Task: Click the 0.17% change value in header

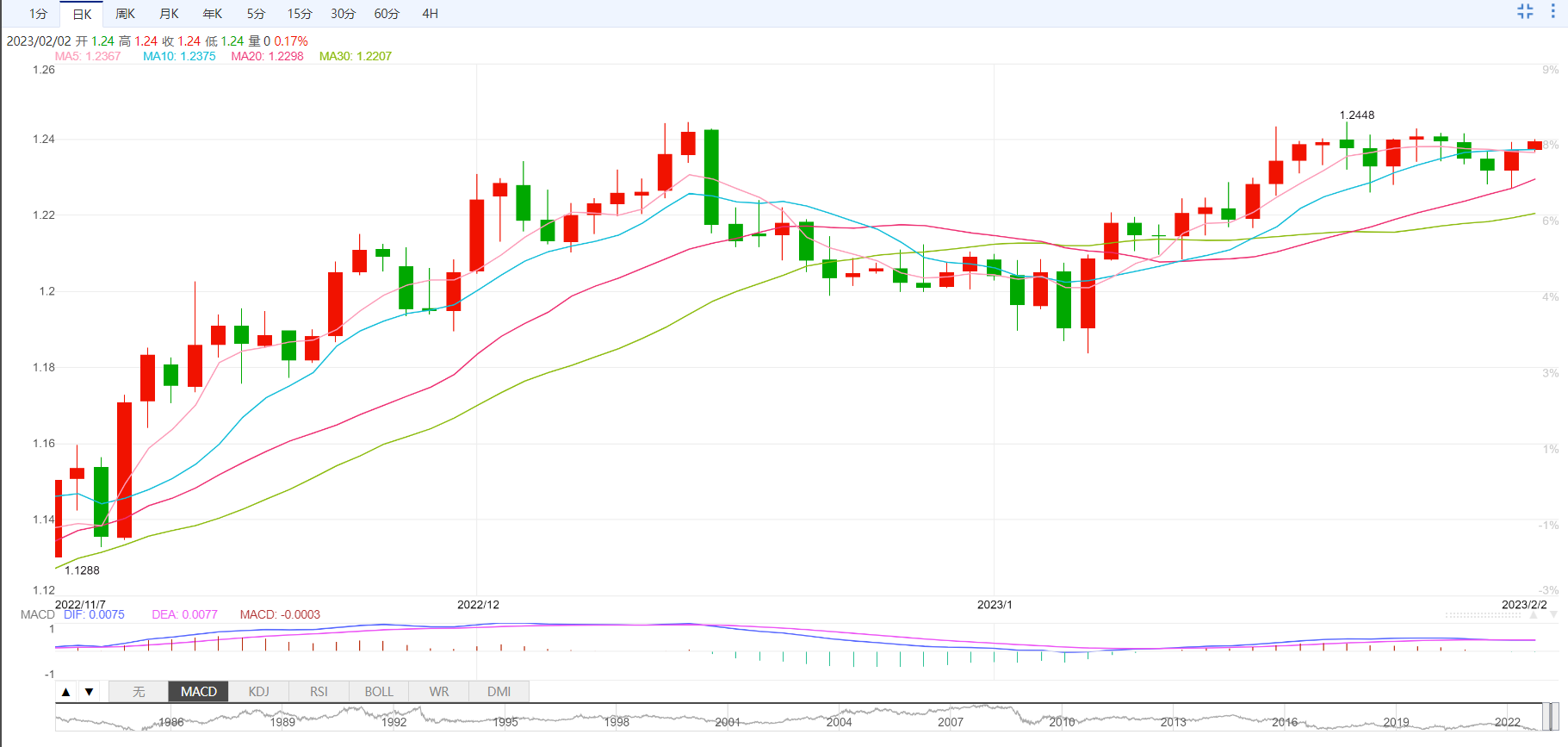Action: (x=291, y=40)
